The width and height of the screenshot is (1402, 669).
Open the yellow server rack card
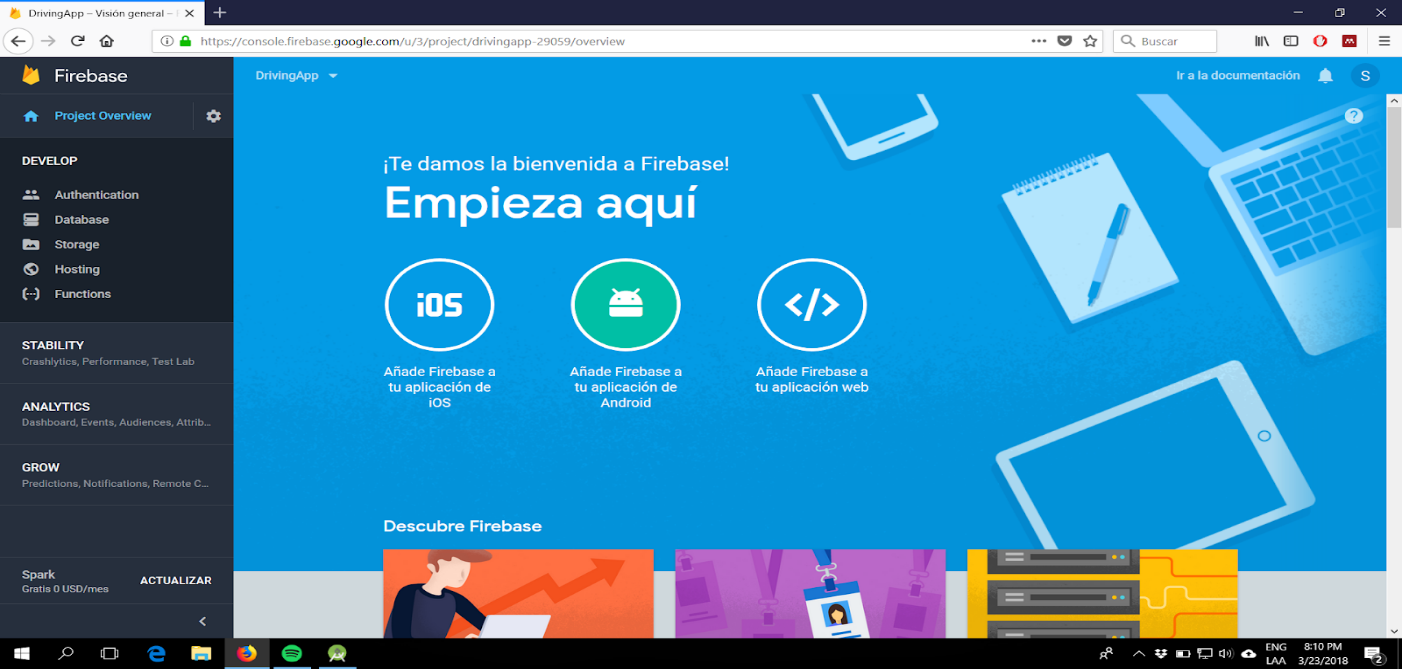click(1102, 594)
